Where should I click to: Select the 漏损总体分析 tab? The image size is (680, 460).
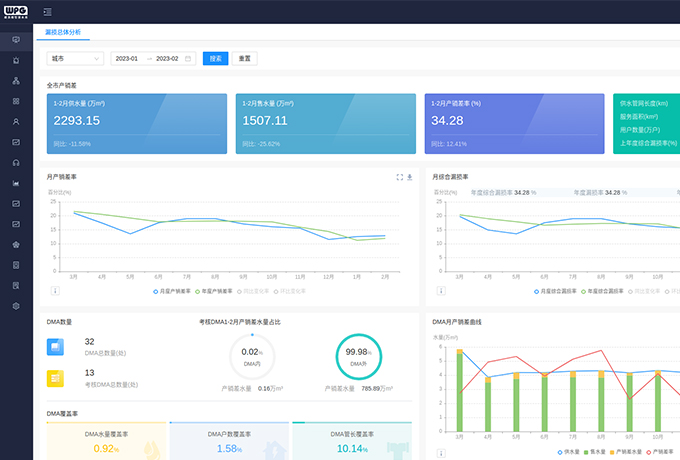[x=64, y=32]
